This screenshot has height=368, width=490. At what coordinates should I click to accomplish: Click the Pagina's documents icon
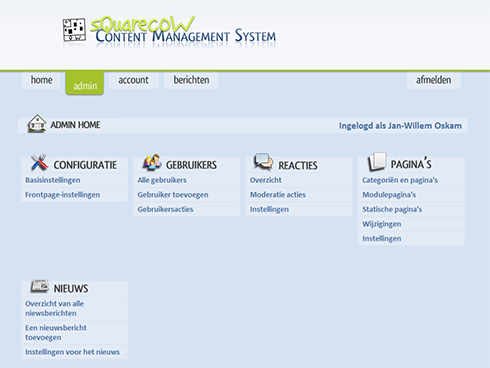pyautogui.click(x=377, y=162)
